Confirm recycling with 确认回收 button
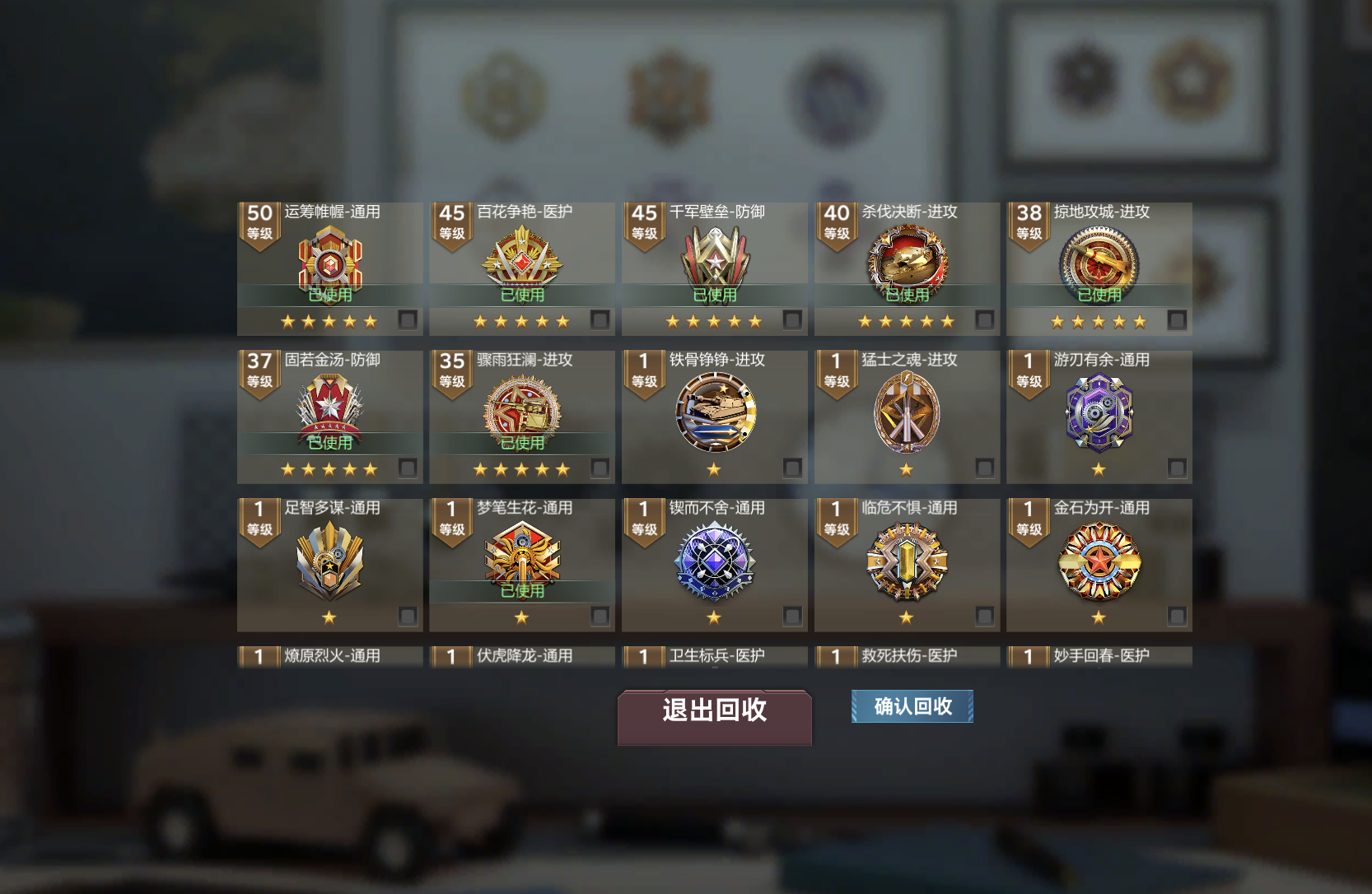The image size is (1372, 894). (x=912, y=706)
